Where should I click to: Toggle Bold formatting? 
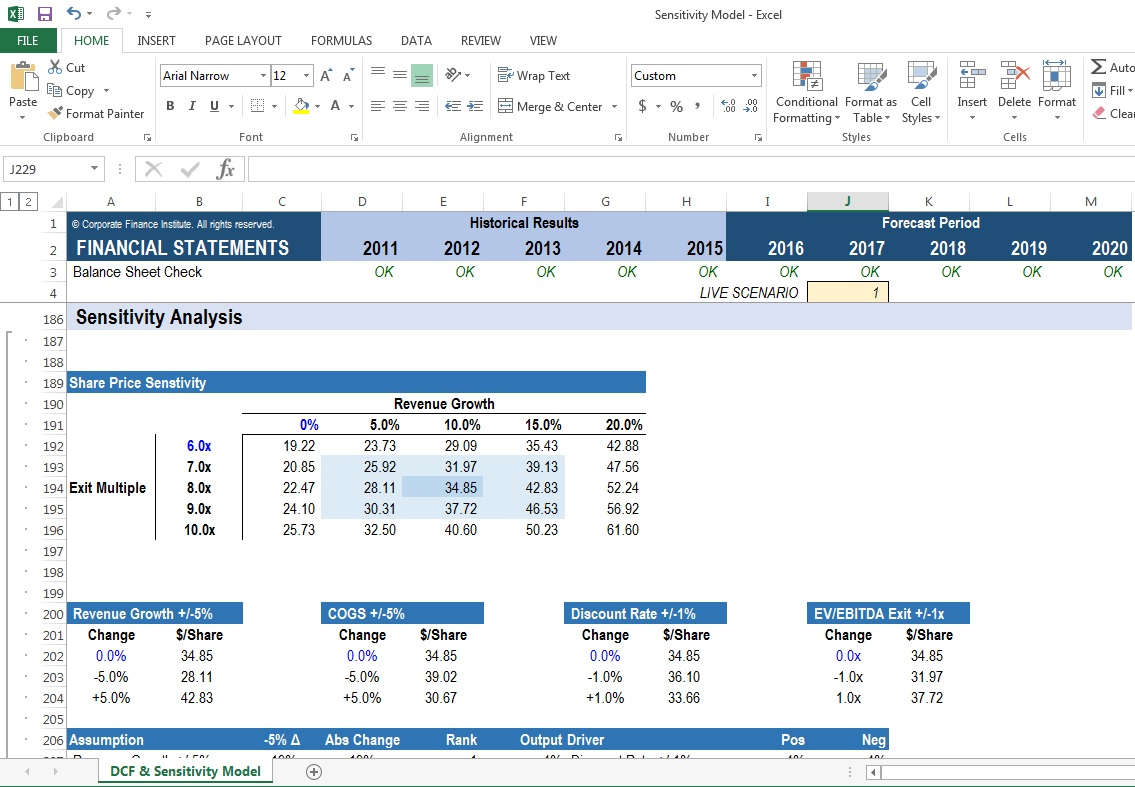pos(169,105)
